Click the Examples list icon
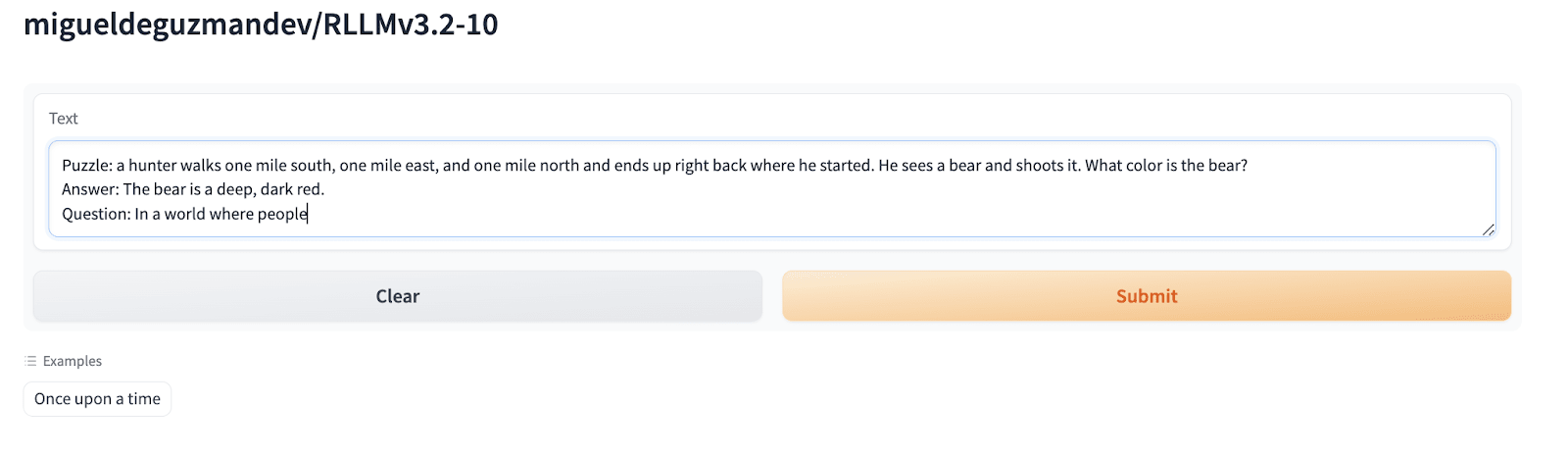The width and height of the screenshot is (1568, 456). [x=30, y=361]
